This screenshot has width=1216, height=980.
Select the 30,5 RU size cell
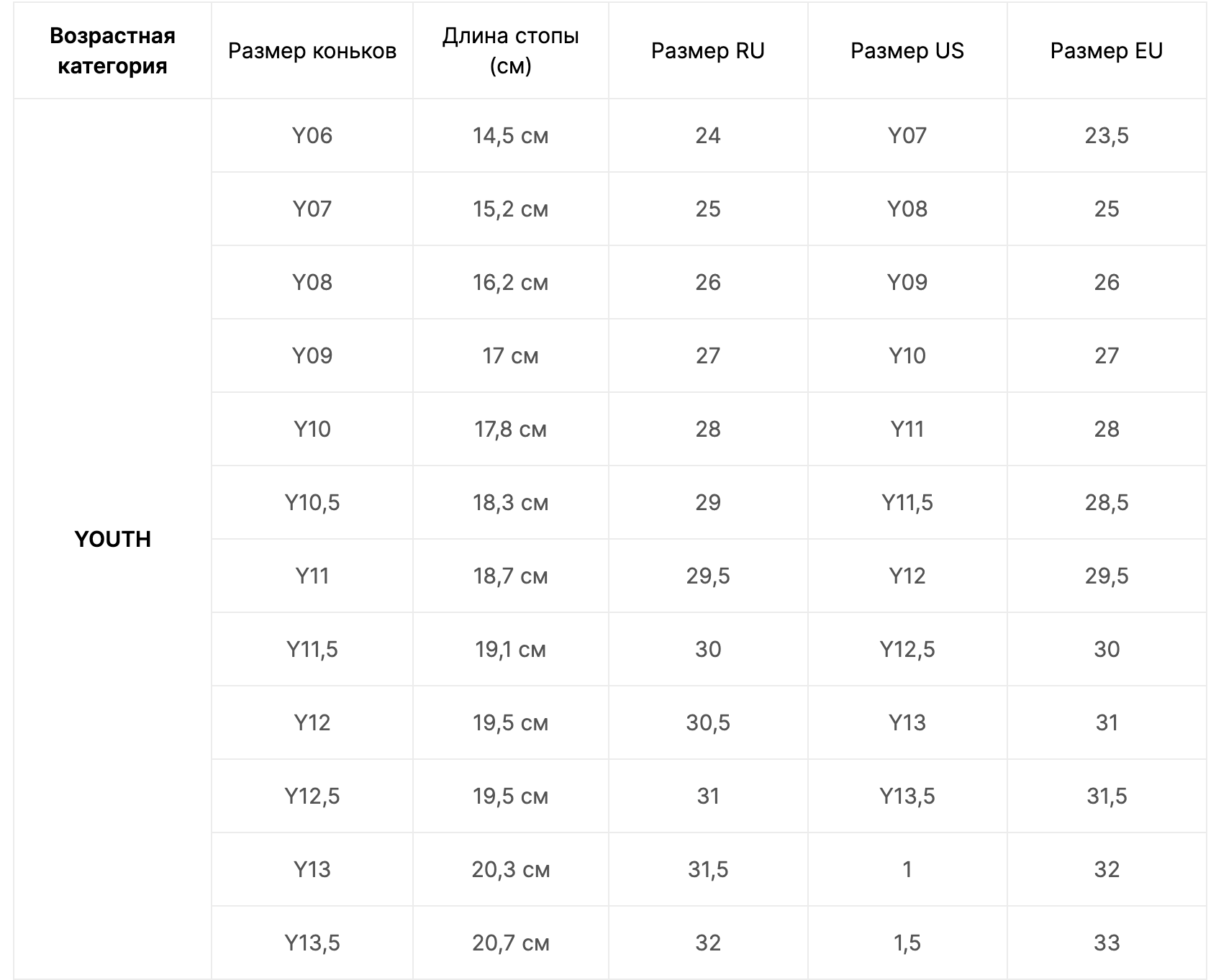[708, 723]
